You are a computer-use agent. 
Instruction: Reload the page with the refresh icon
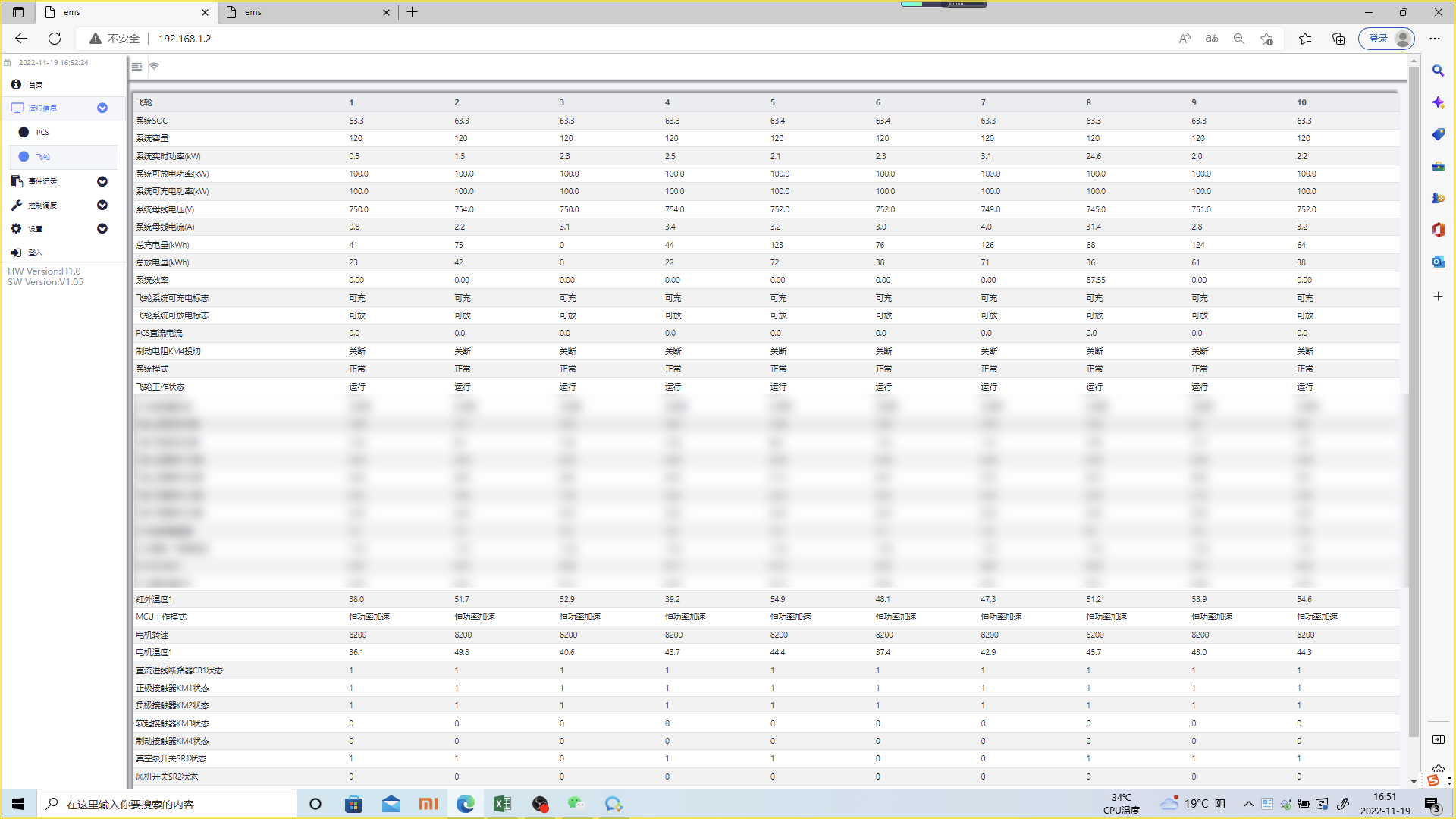point(55,39)
